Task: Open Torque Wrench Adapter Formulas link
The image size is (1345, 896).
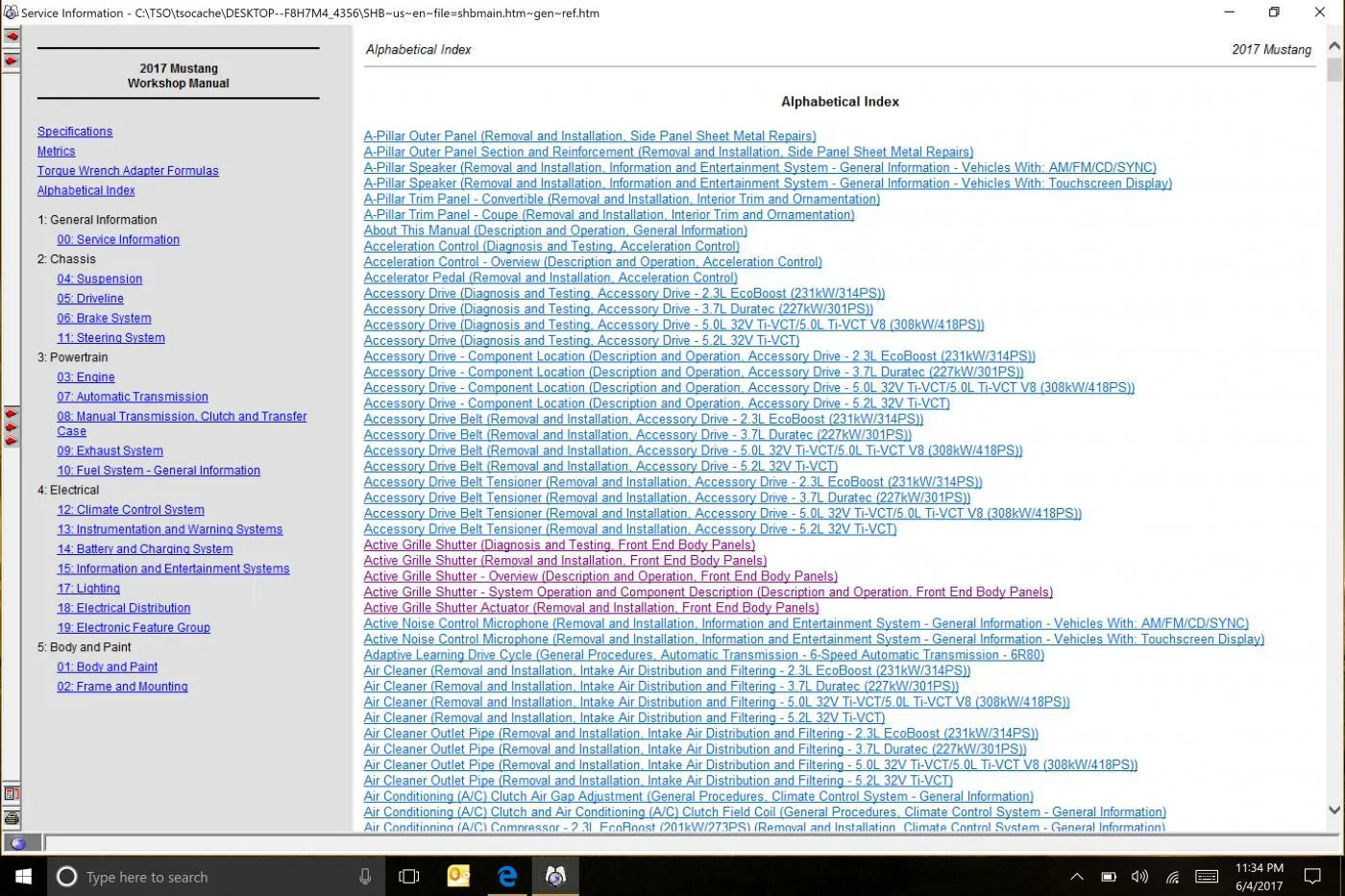Action: tap(128, 171)
